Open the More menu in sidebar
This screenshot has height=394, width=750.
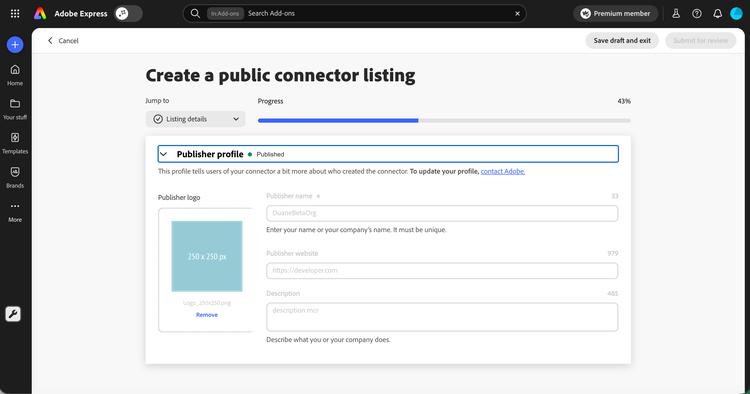15,212
